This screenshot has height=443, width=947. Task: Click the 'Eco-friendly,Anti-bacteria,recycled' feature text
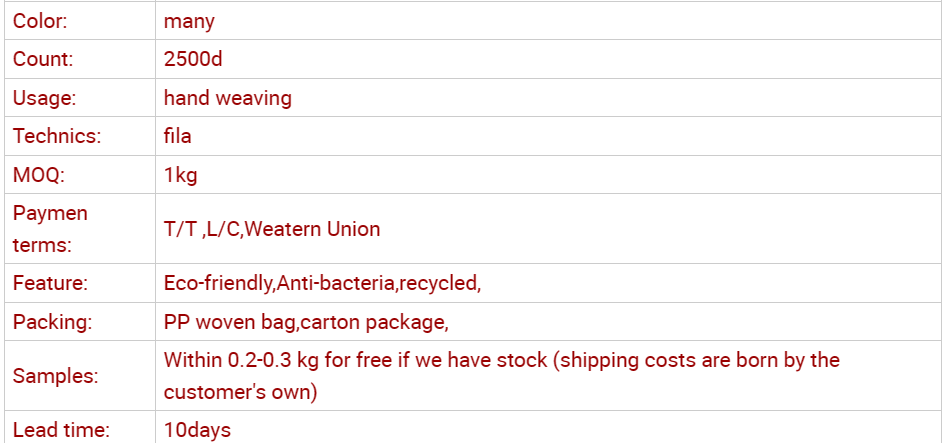coord(322,283)
